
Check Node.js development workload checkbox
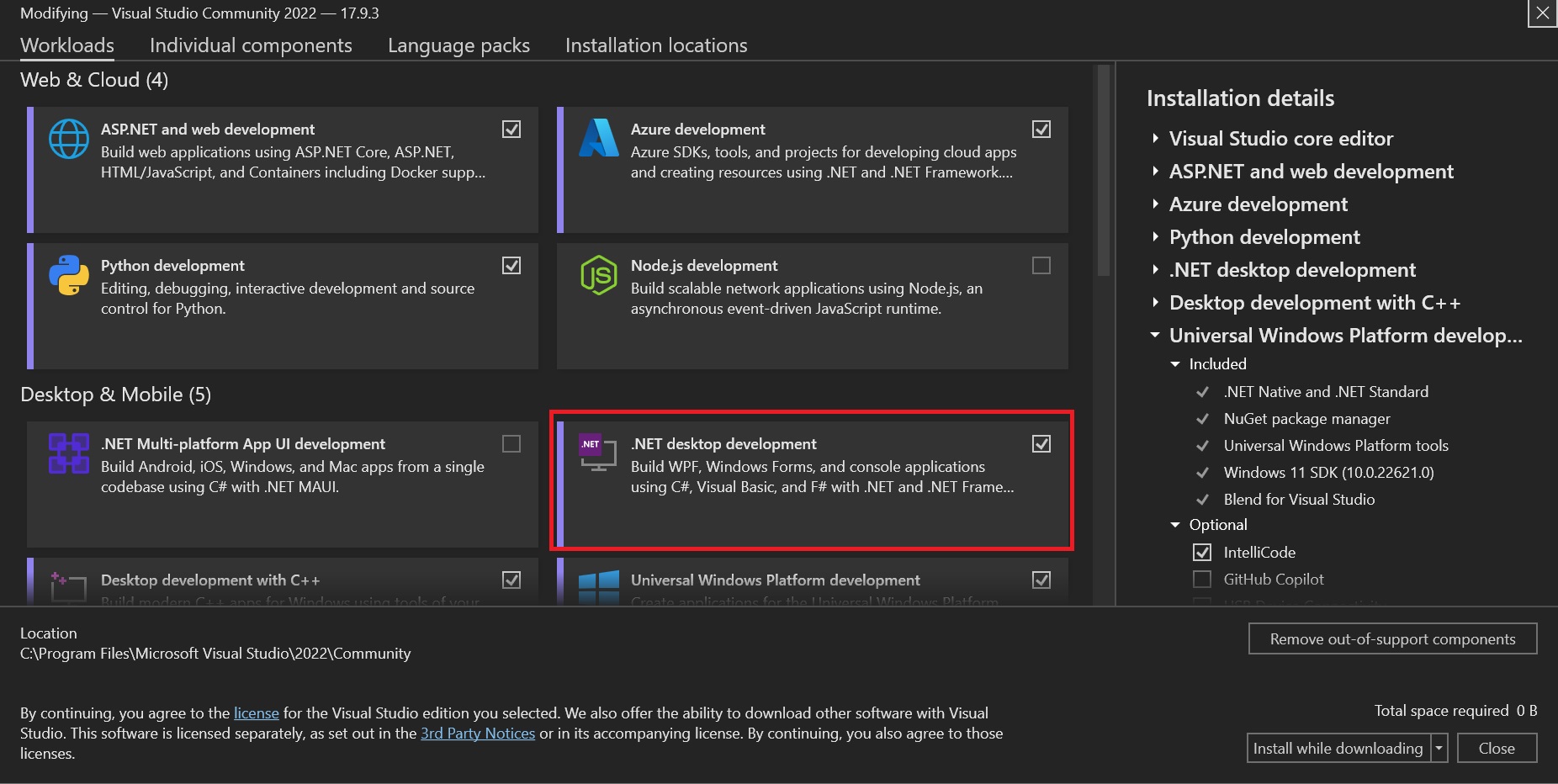click(1041, 265)
